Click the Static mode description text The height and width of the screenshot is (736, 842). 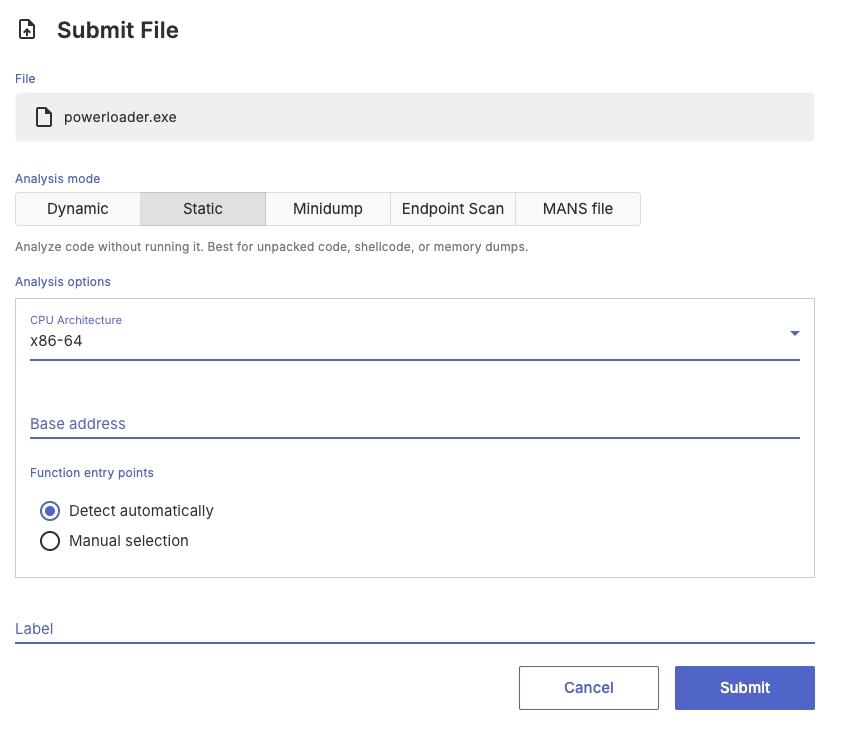click(271, 246)
